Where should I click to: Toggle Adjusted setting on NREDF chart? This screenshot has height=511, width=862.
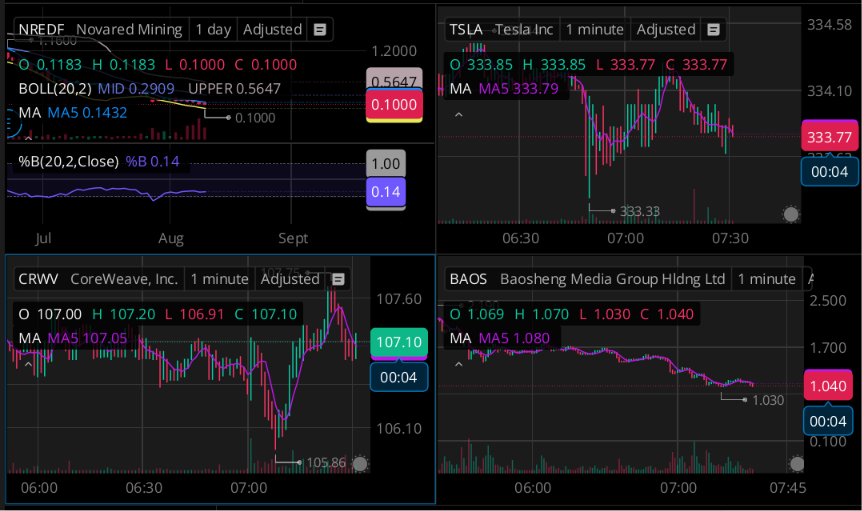[273, 30]
